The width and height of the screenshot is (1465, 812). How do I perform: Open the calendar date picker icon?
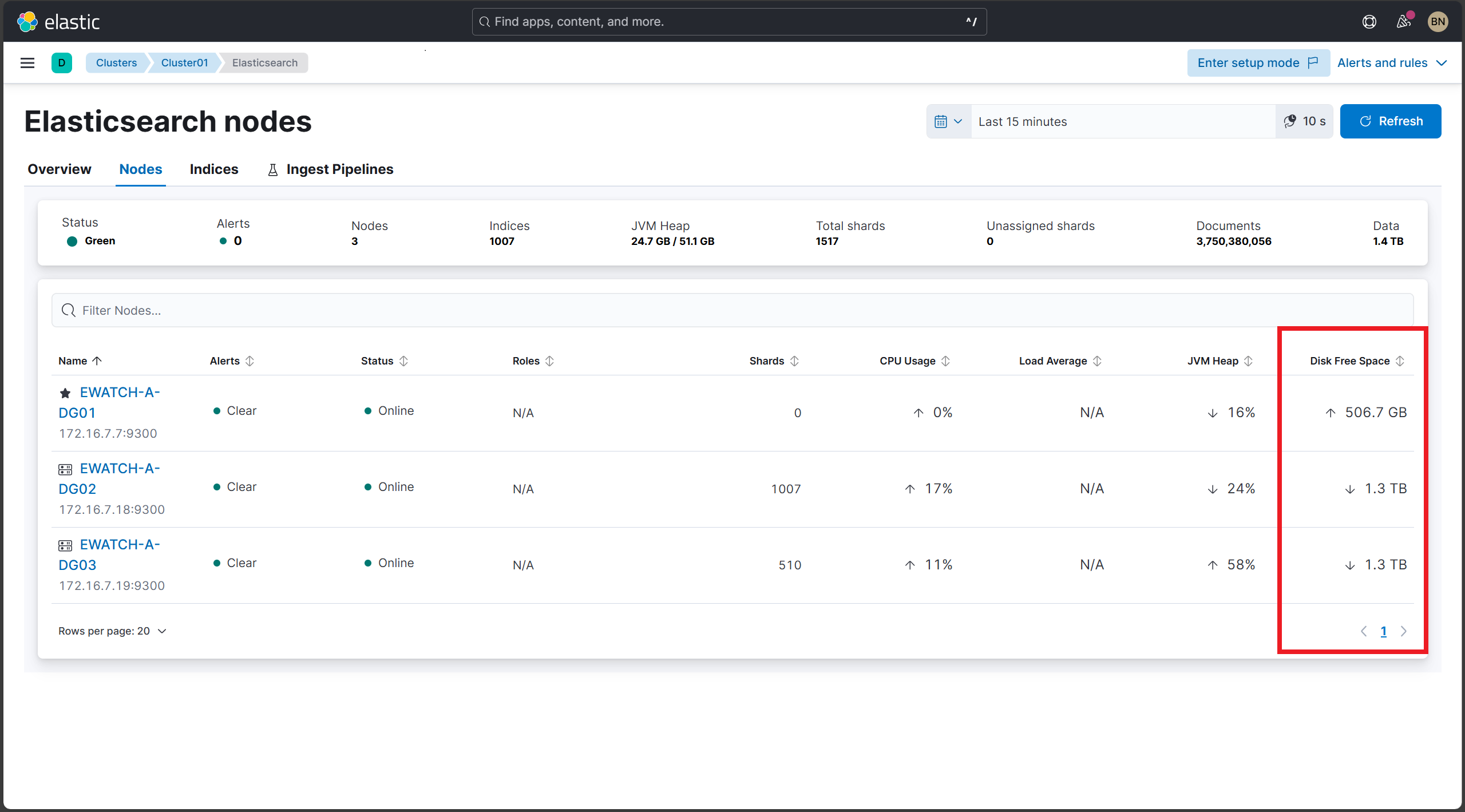tap(941, 121)
